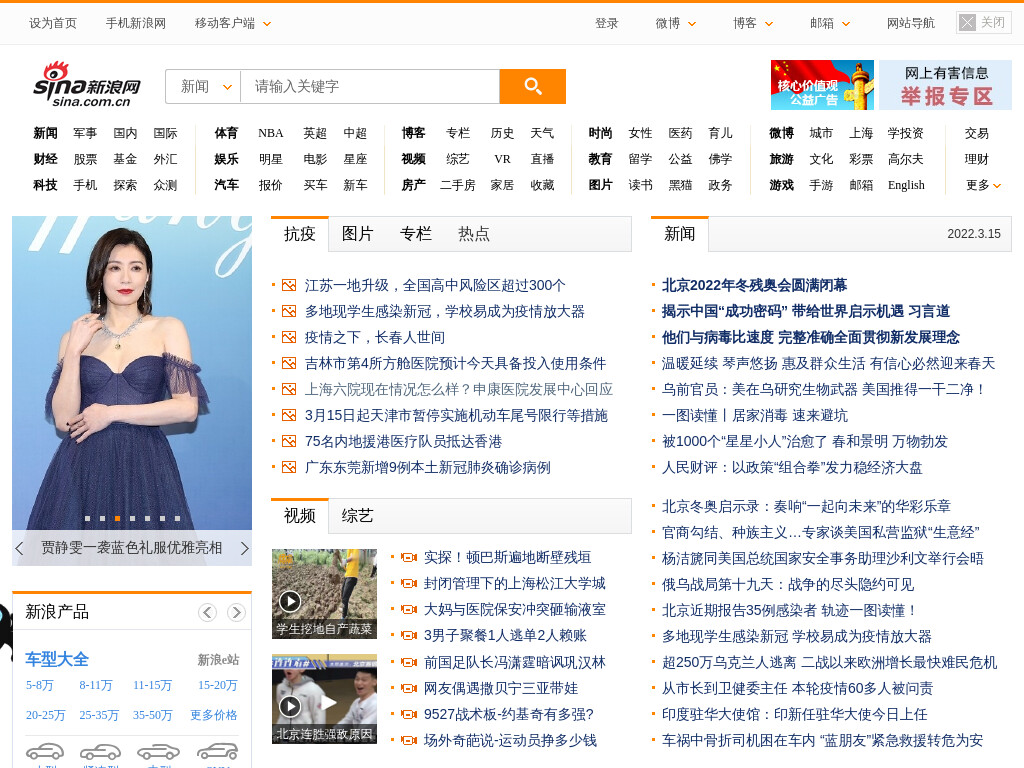Viewport: 1024px width, 768px height.
Task: Open headline 北京2022年冬残奥会圆满闭幕
Action: (x=754, y=285)
